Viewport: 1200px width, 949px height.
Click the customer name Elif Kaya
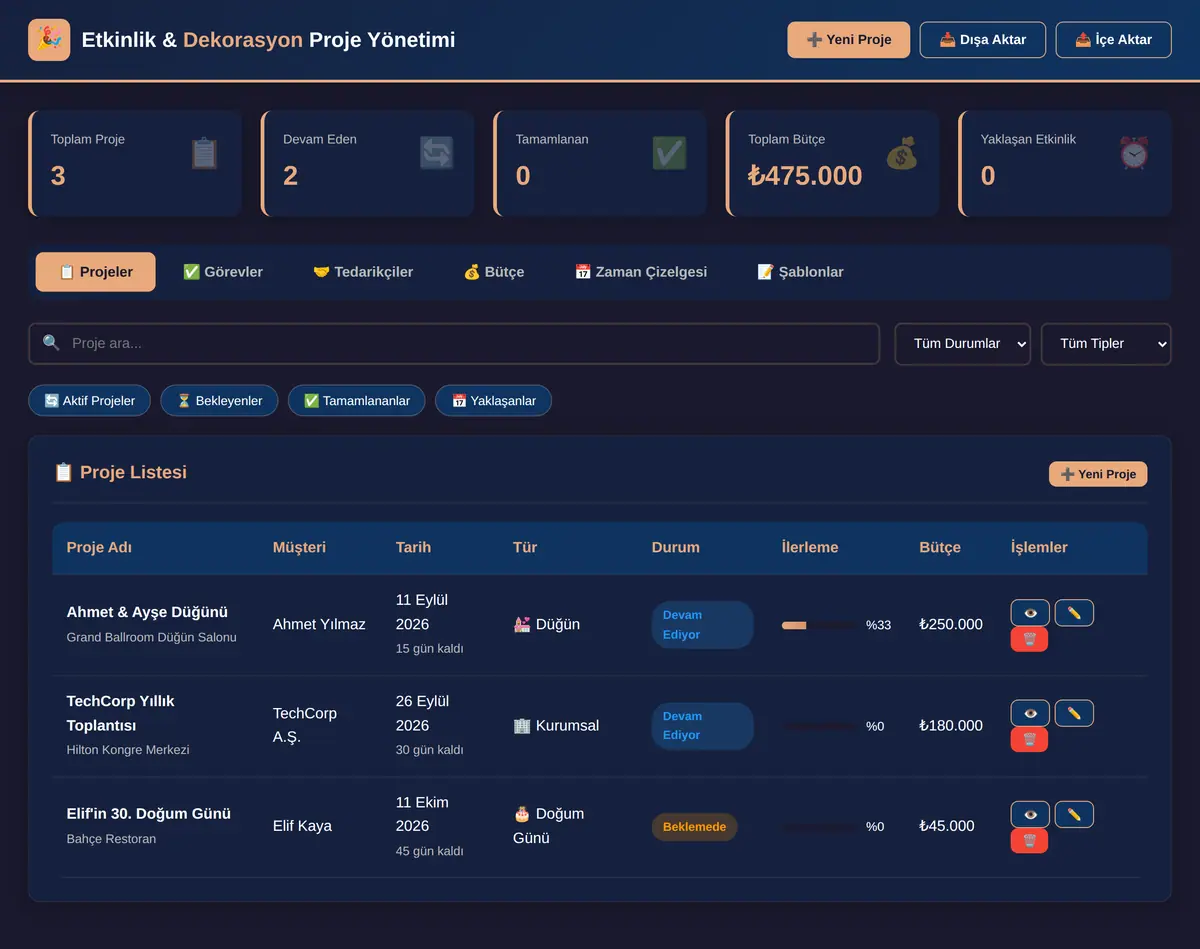302,826
